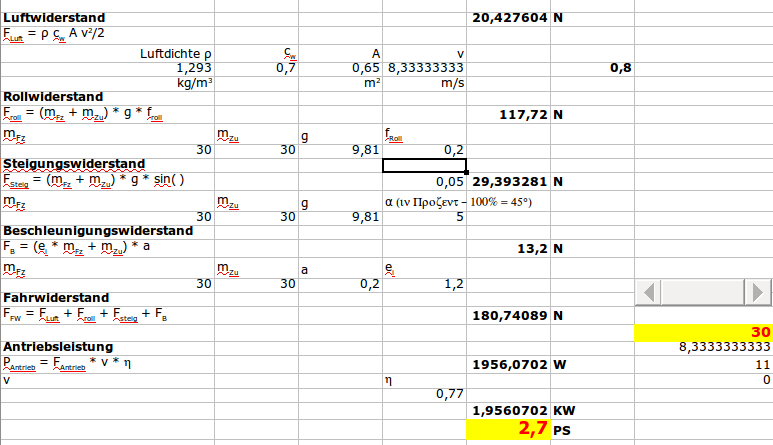This screenshot has width=773, height=445.
Task: Select the v label in Antriebsleistung section
Action: coord(107,380)
